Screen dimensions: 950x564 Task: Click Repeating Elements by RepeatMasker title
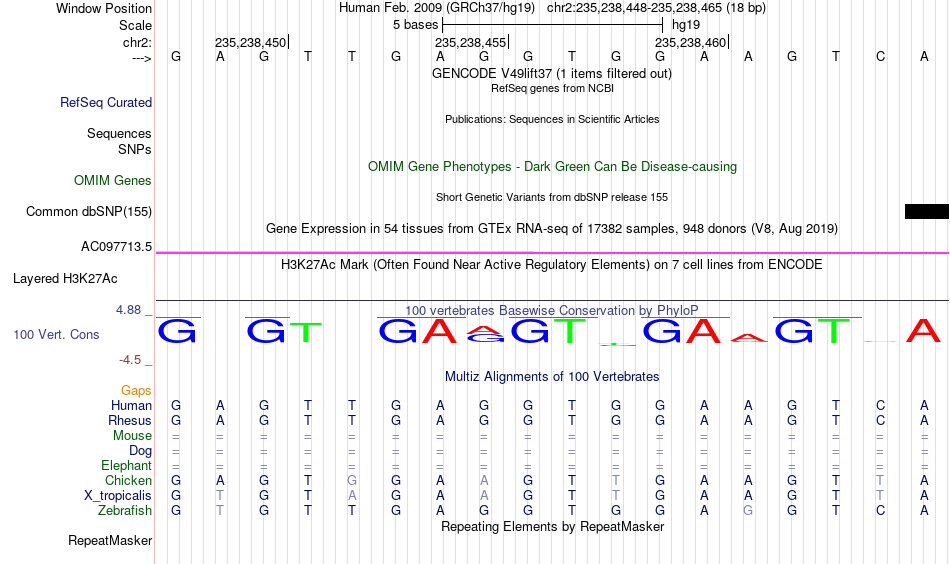(552, 526)
